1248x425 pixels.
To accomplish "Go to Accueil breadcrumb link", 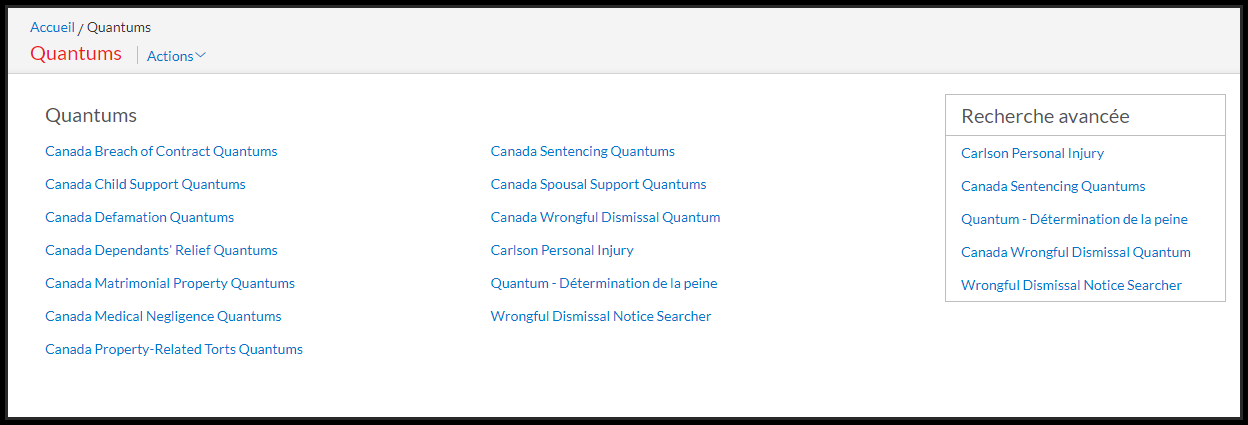I will [52, 27].
